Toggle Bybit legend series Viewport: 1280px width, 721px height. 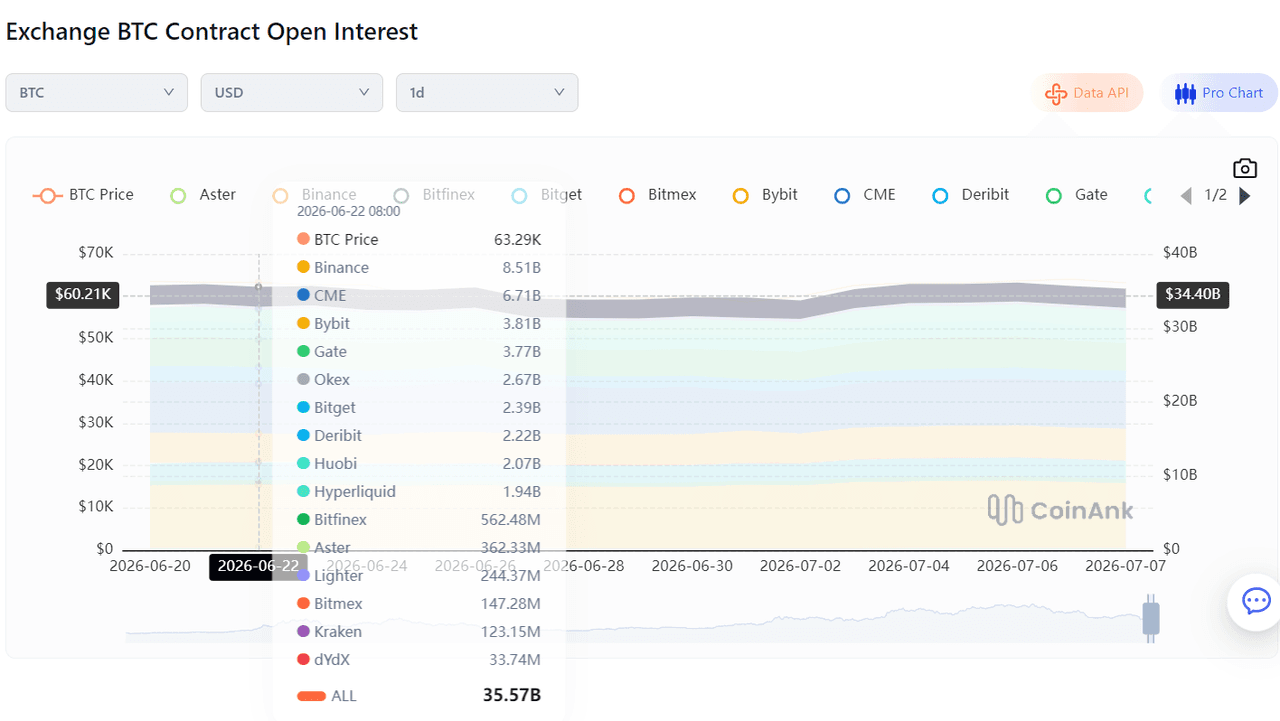pos(765,195)
